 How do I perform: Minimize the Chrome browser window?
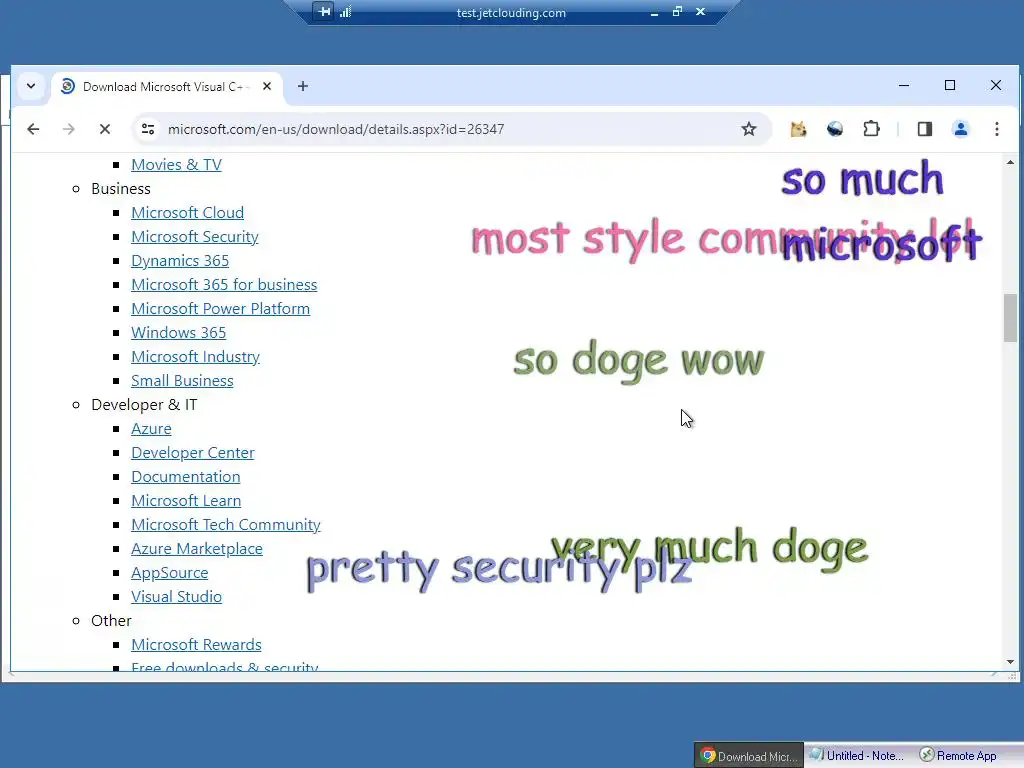pos(904,86)
